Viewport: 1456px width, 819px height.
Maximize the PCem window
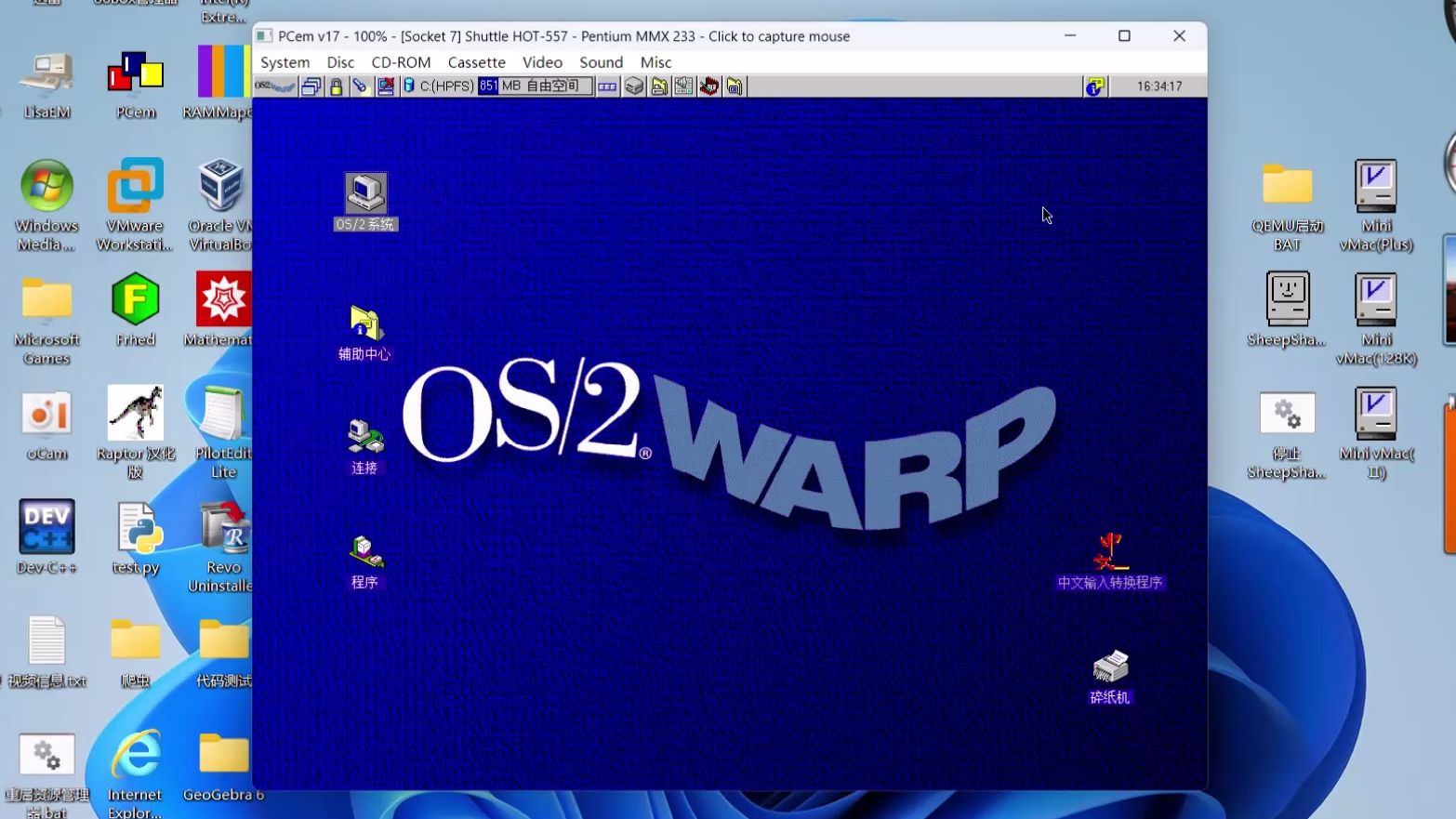(x=1124, y=36)
